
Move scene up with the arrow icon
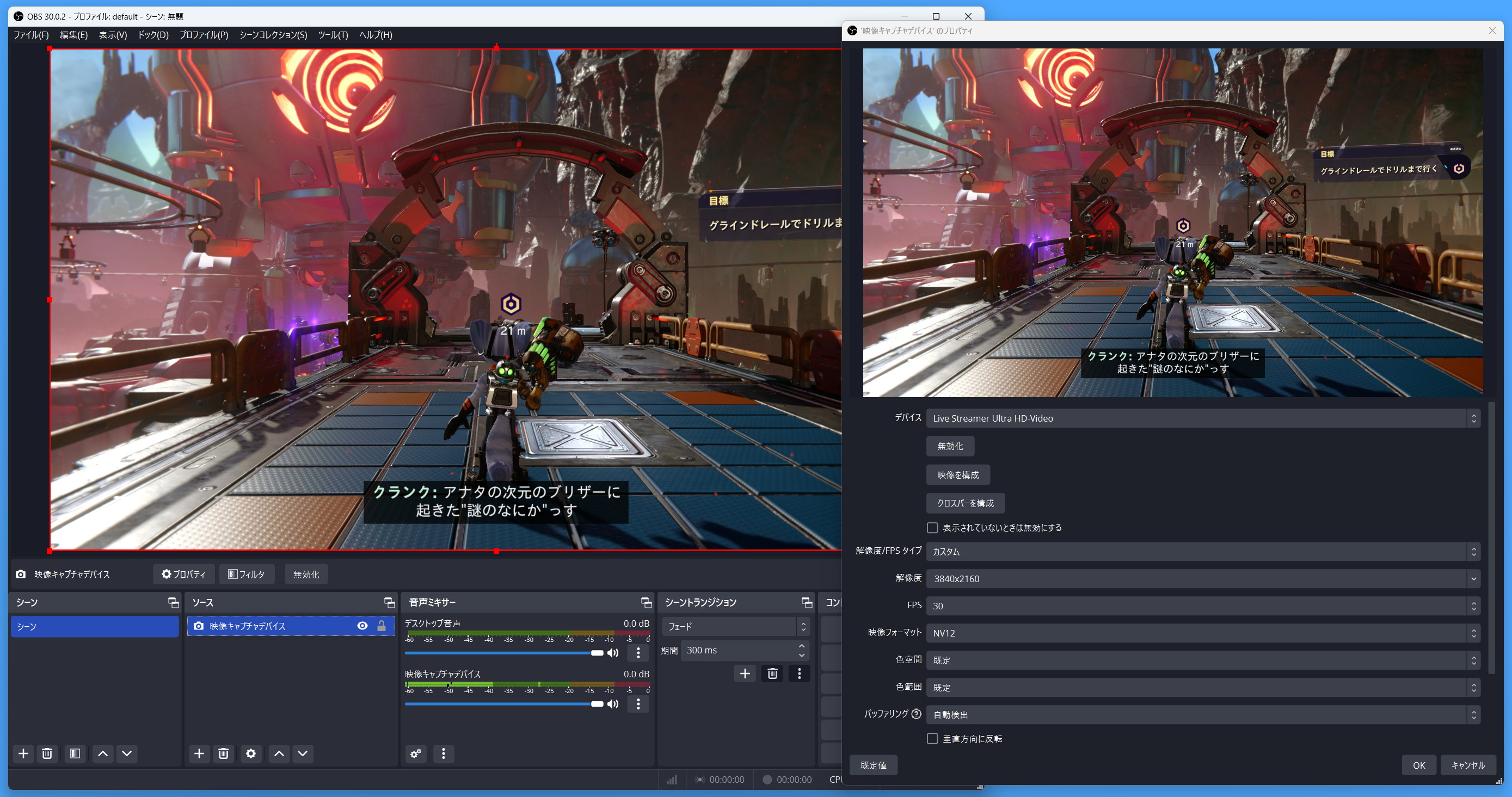(103, 753)
